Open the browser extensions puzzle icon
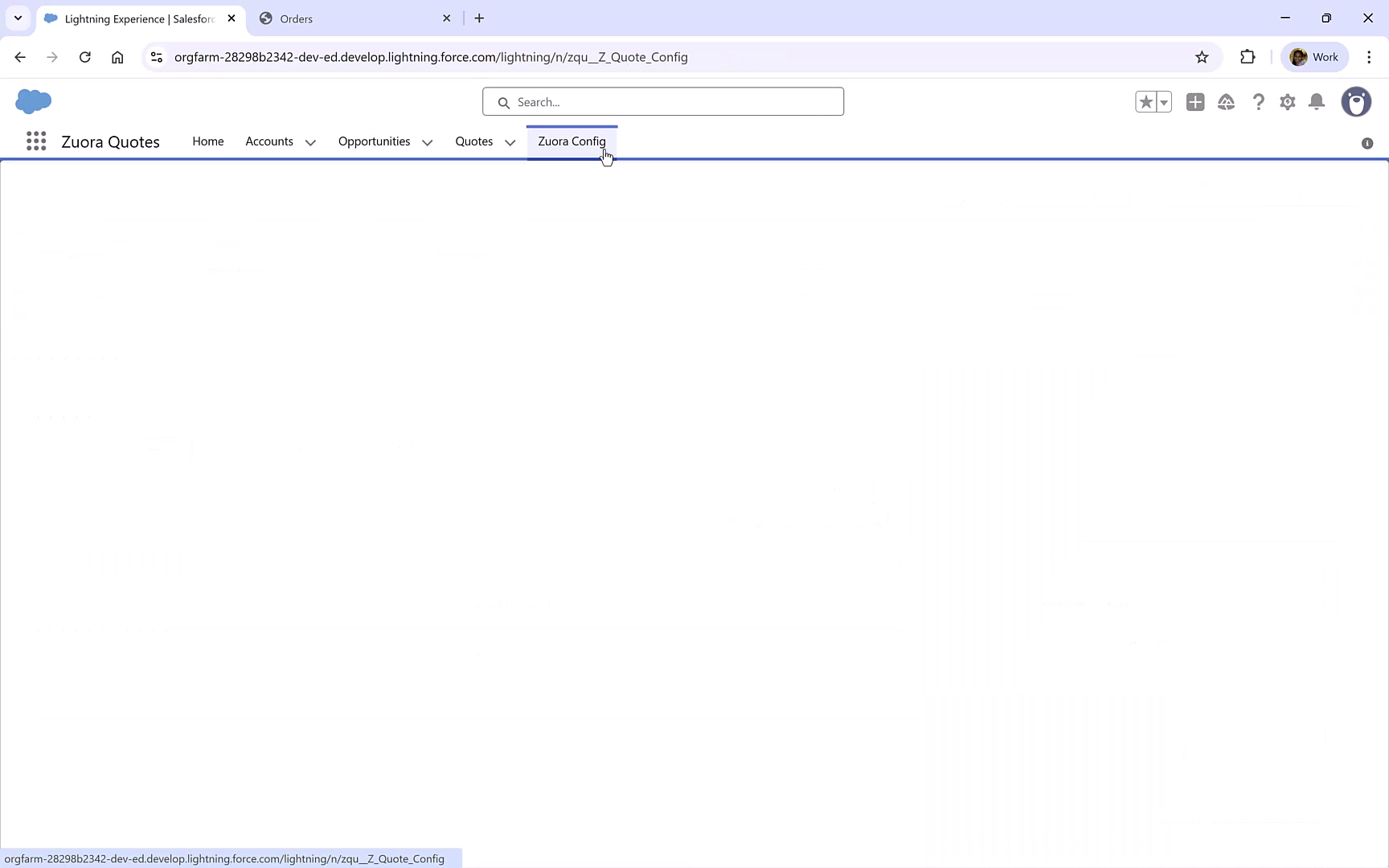 coord(1248,56)
